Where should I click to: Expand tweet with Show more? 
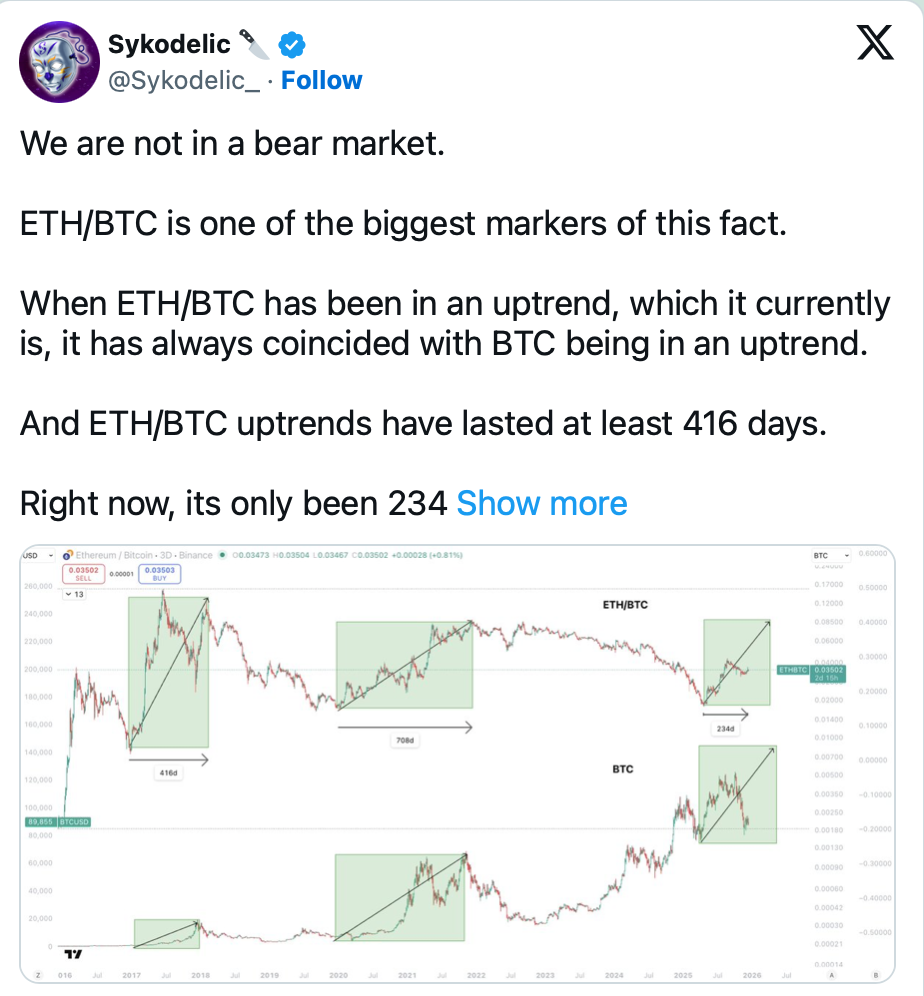click(541, 503)
